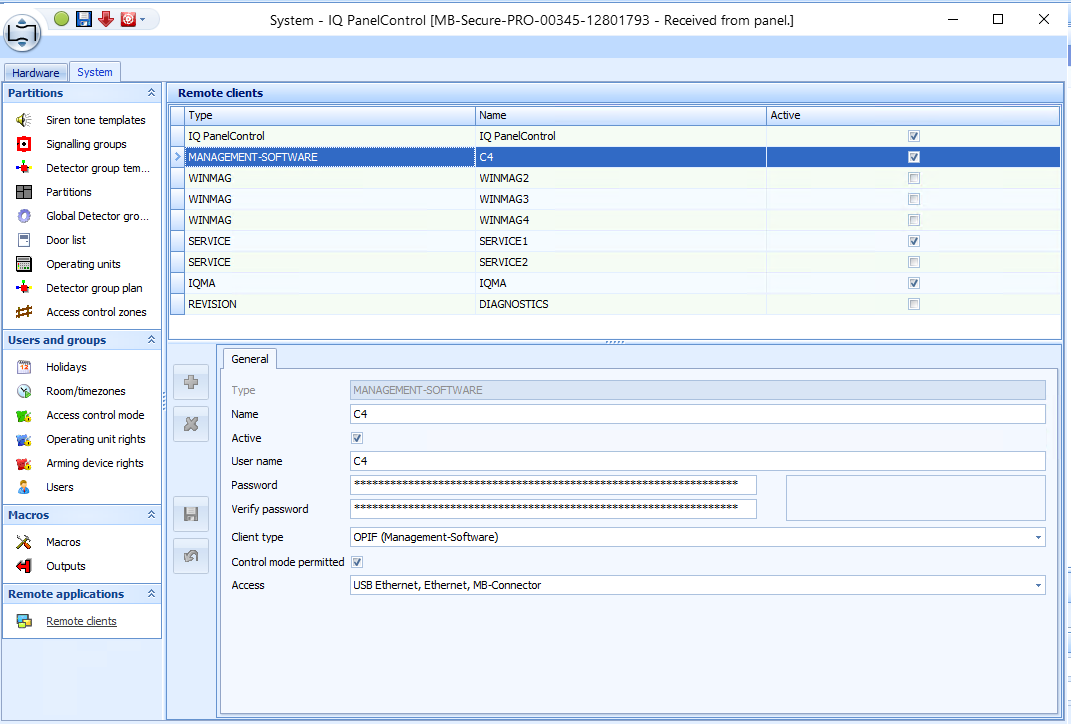Open the Client type dropdown
This screenshot has width=1071, height=724.
pyautogui.click(x=1038, y=538)
